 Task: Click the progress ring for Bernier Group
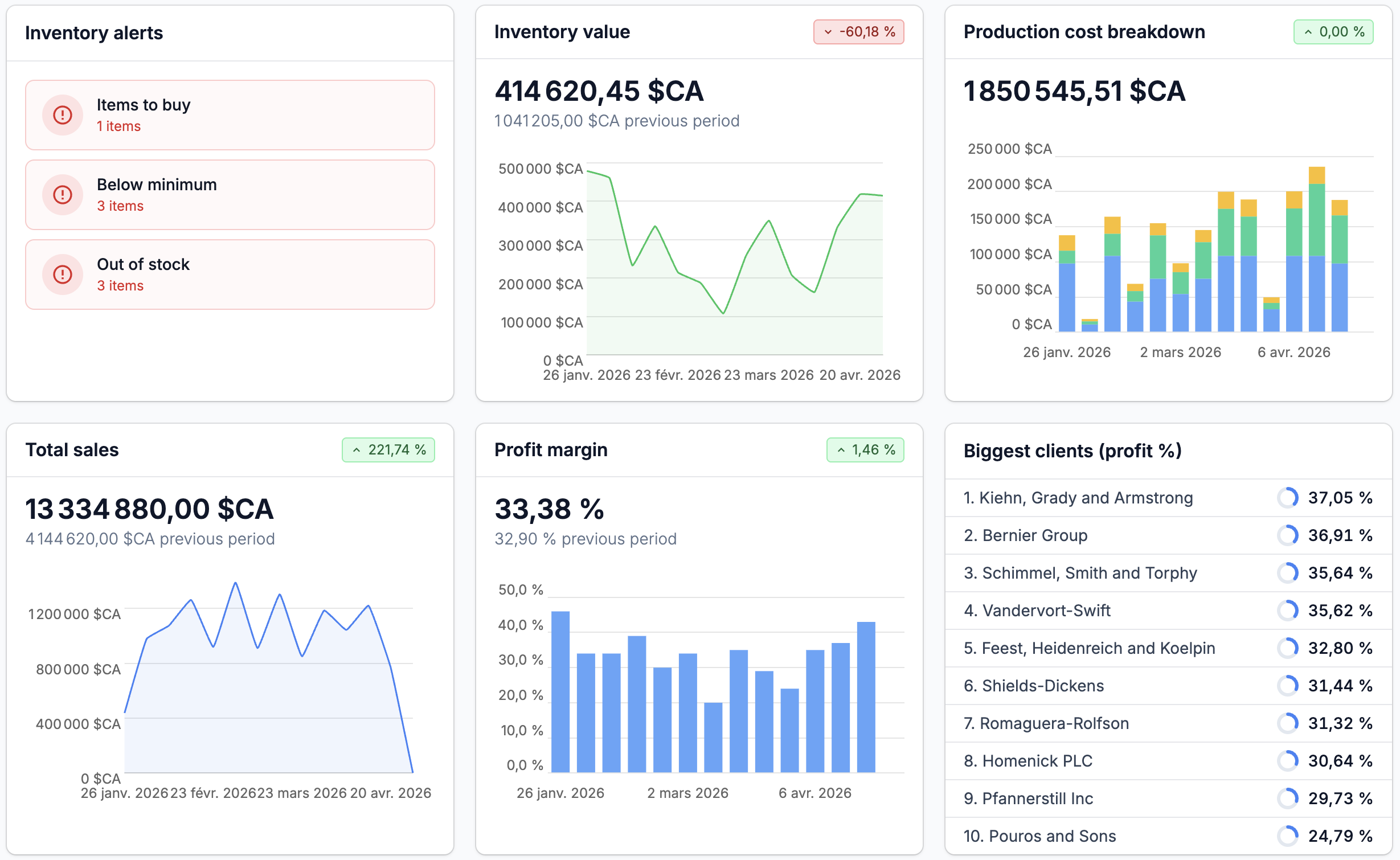[1287, 535]
